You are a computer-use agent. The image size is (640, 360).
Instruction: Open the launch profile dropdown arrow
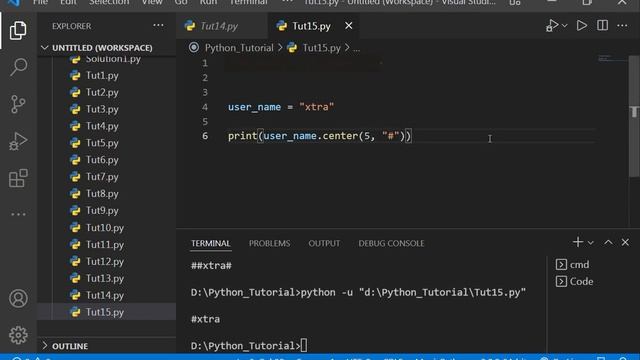(591, 243)
